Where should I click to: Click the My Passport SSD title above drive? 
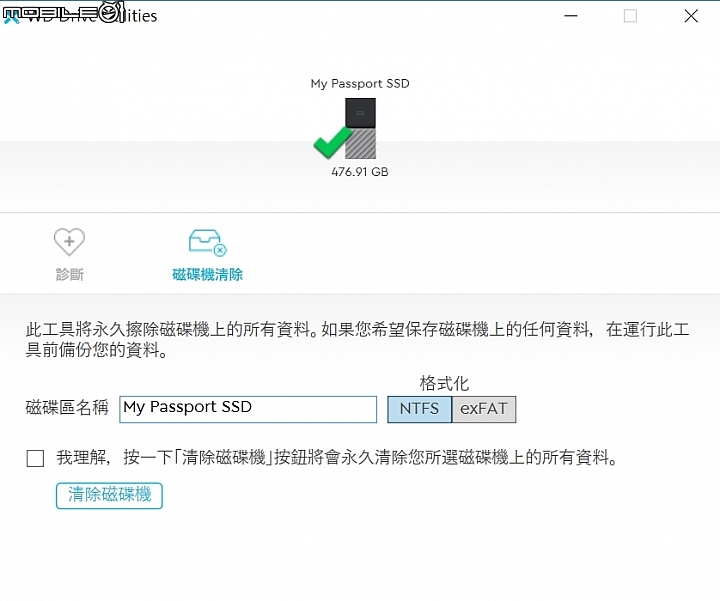pos(360,84)
